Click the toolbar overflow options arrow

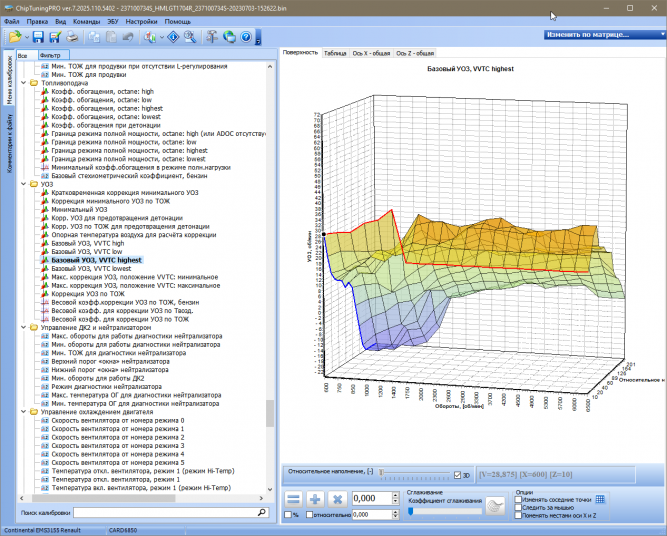258,37
